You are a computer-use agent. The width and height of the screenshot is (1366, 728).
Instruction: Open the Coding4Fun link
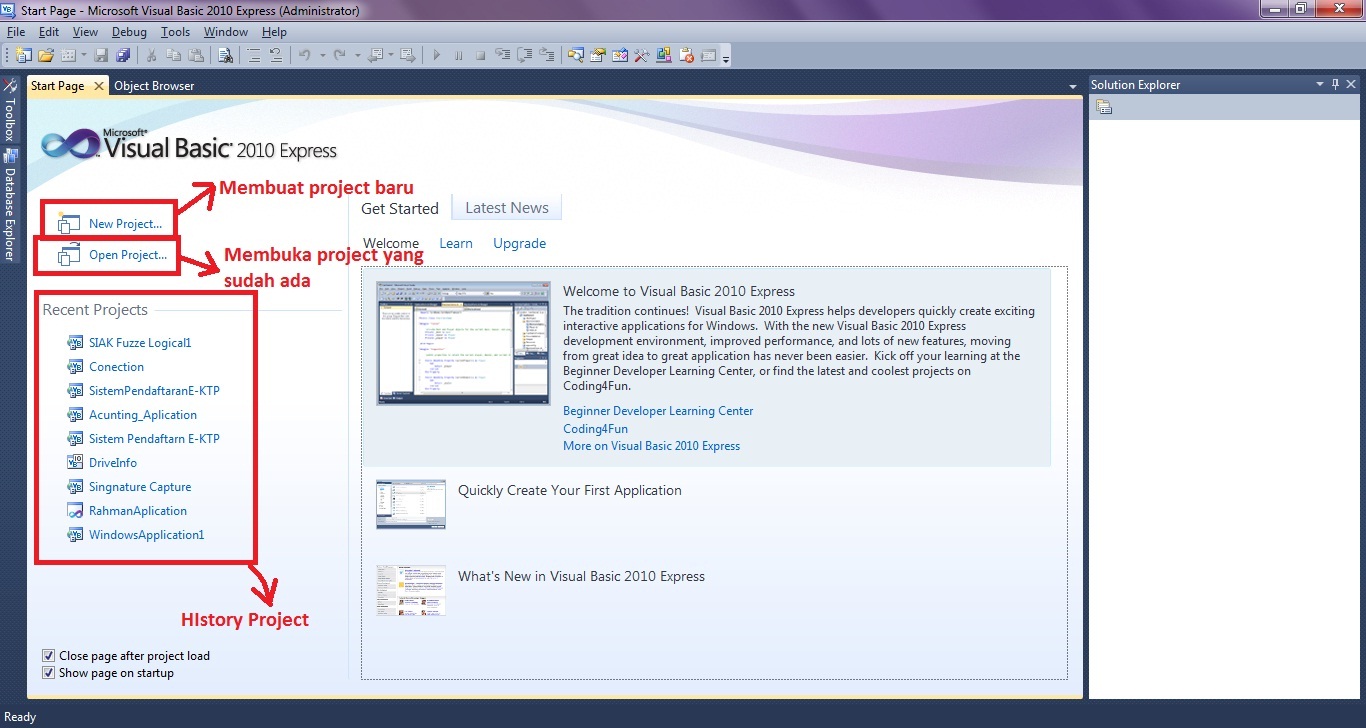point(595,429)
